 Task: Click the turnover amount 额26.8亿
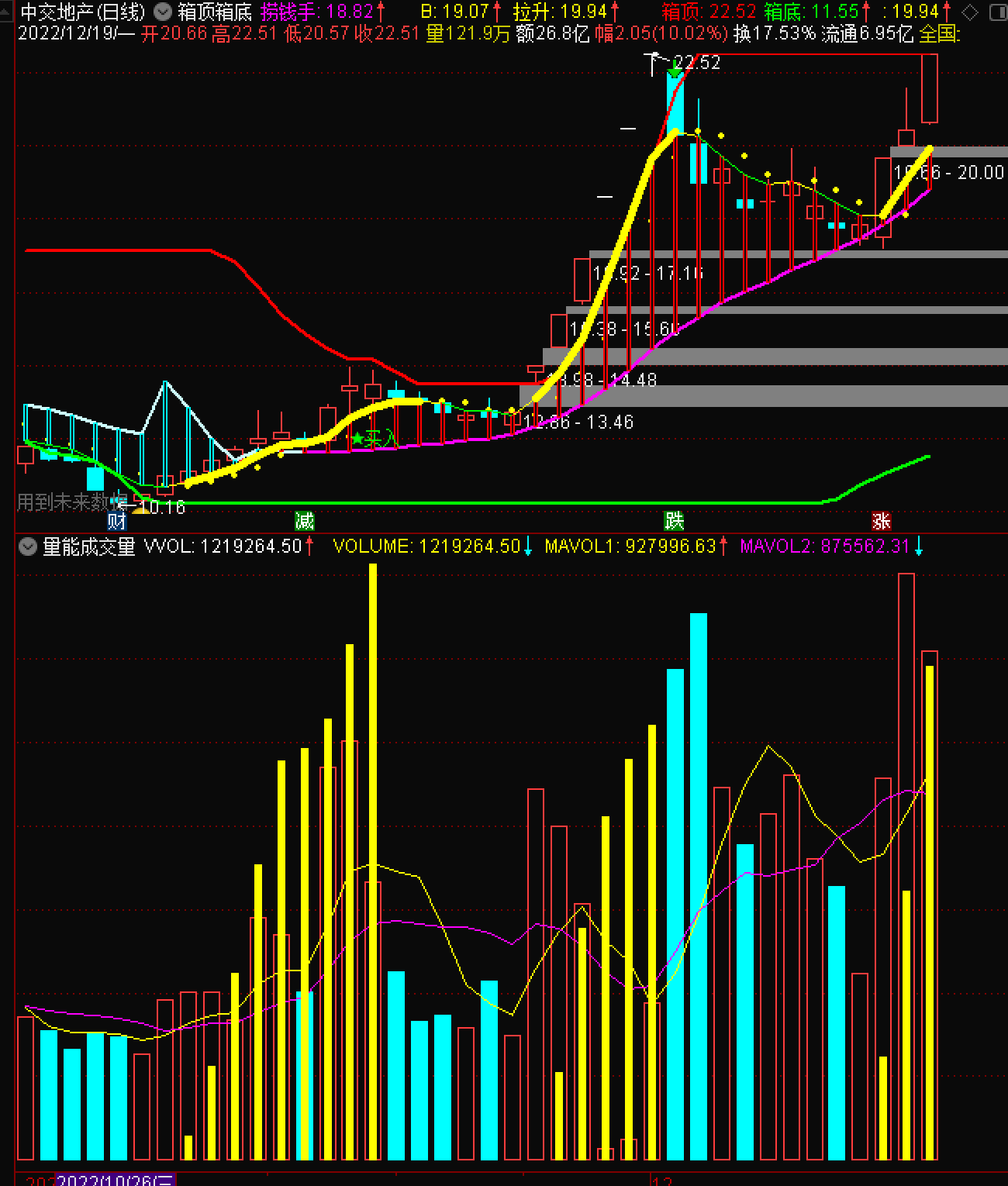pos(553,33)
